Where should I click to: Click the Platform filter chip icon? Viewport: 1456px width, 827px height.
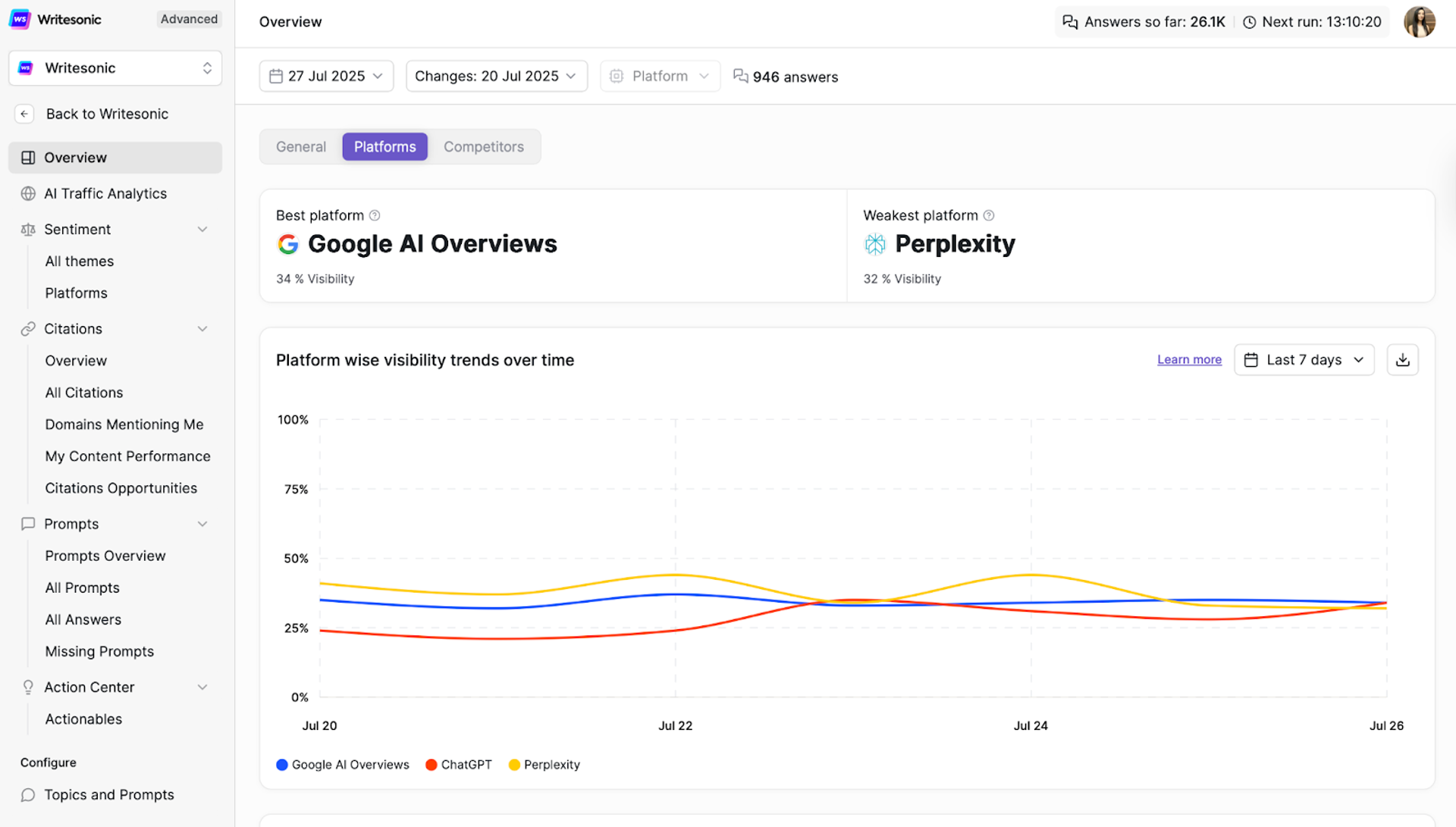pos(617,76)
